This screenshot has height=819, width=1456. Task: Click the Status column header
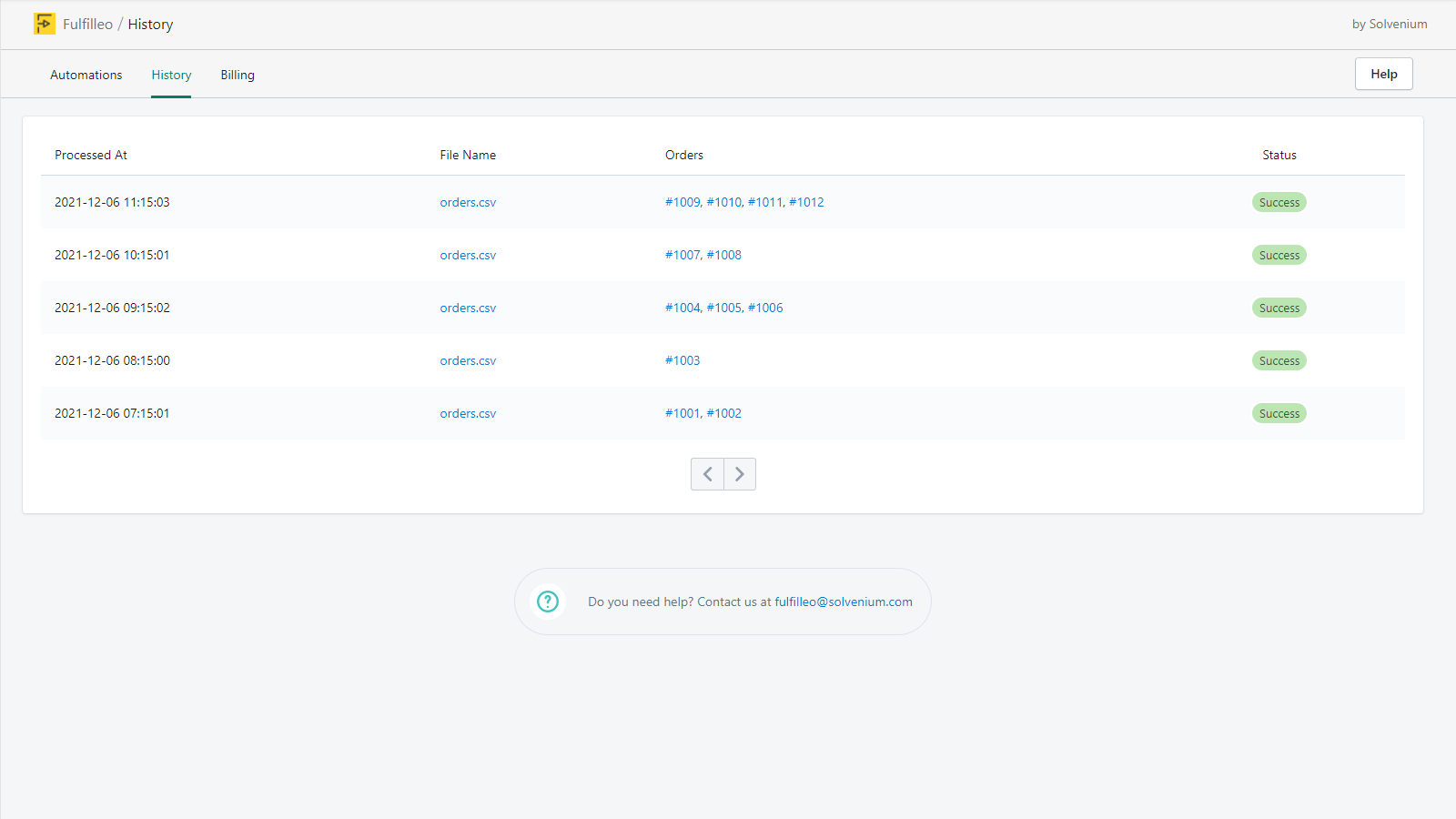(1279, 155)
